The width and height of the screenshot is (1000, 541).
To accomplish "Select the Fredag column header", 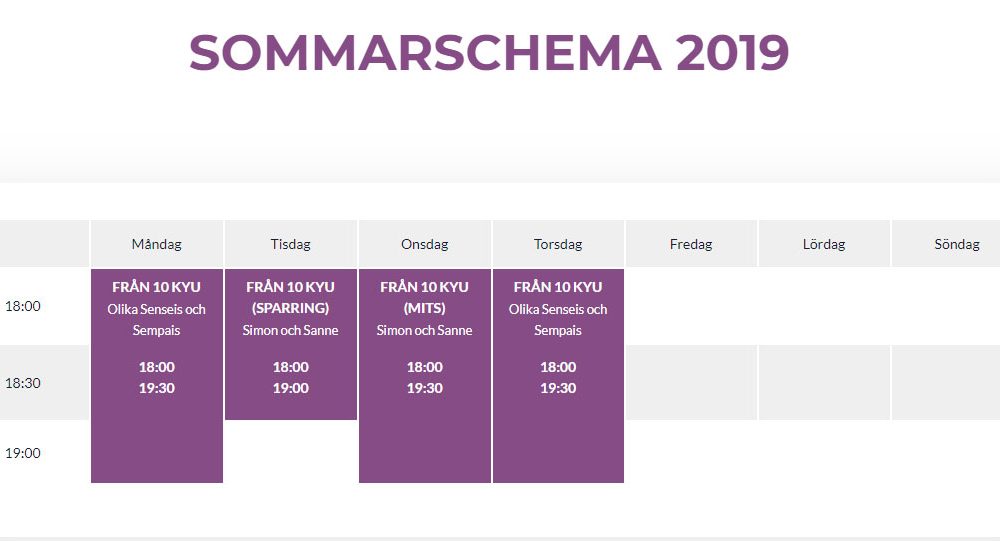I will click(x=691, y=244).
